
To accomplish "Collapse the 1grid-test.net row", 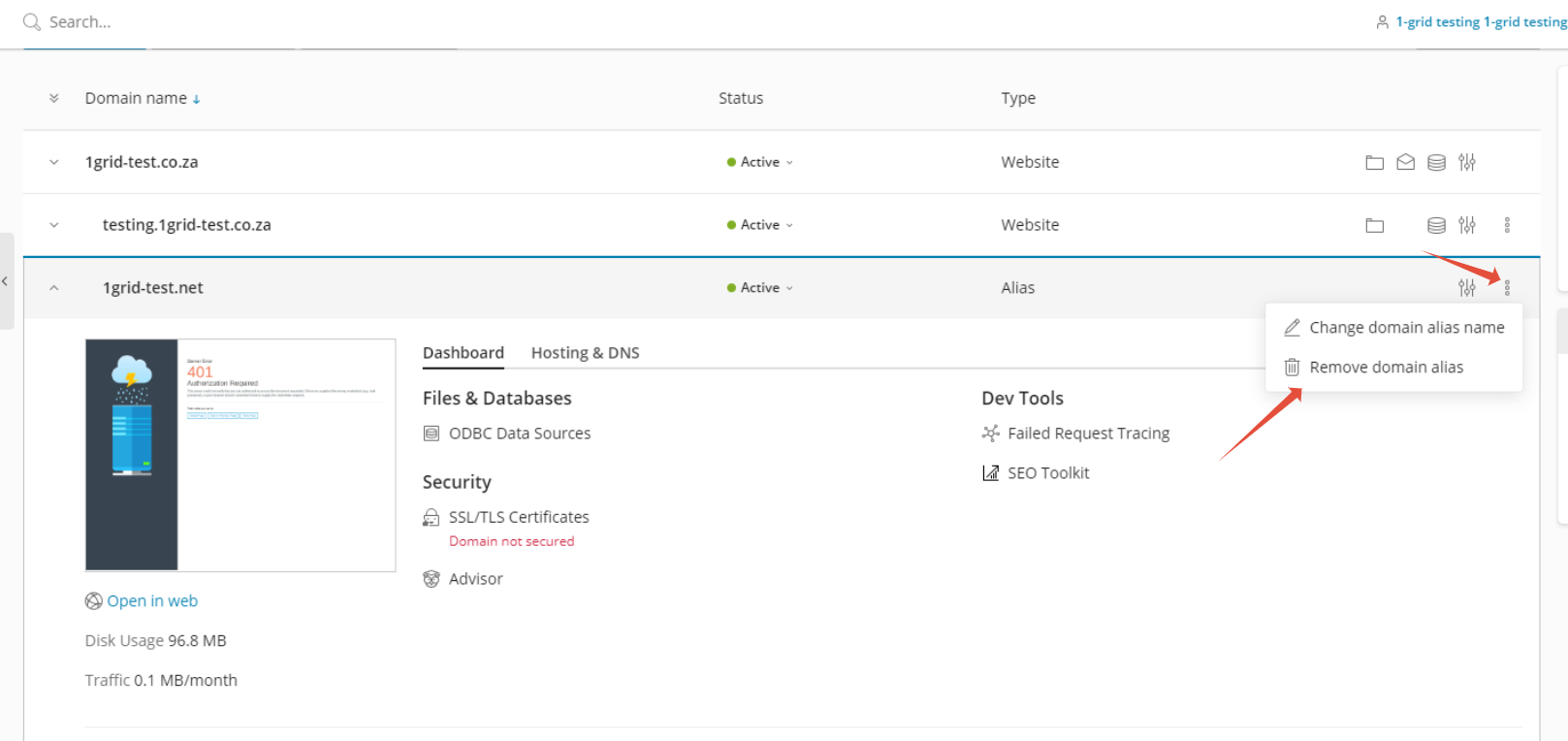I will pyautogui.click(x=53, y=288).
